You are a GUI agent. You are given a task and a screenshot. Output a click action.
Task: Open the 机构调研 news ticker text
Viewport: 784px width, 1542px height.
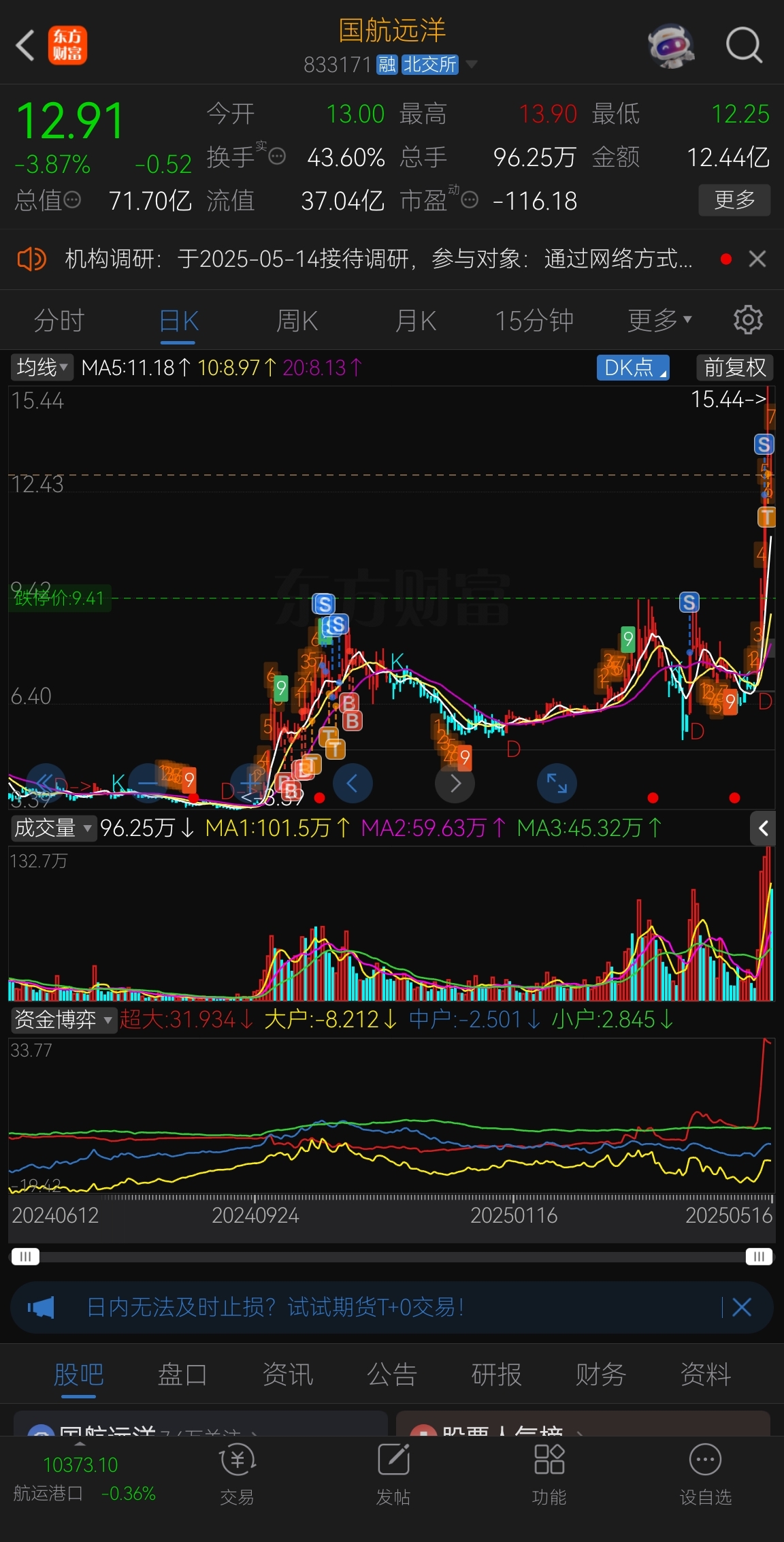pos(378,259)
